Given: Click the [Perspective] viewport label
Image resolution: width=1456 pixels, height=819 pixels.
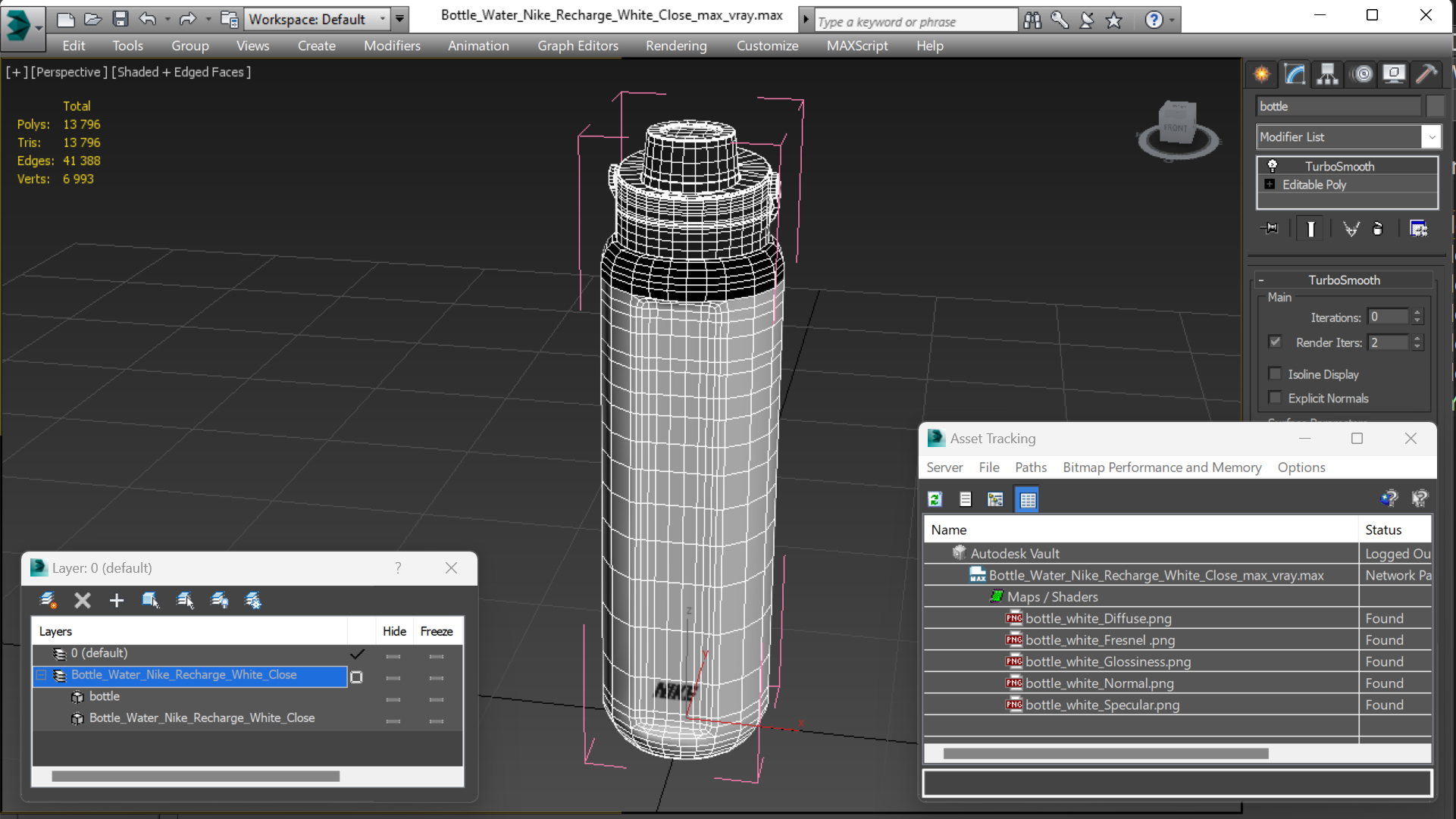Looking at the screenshot, I should click(x=67, y=72).
